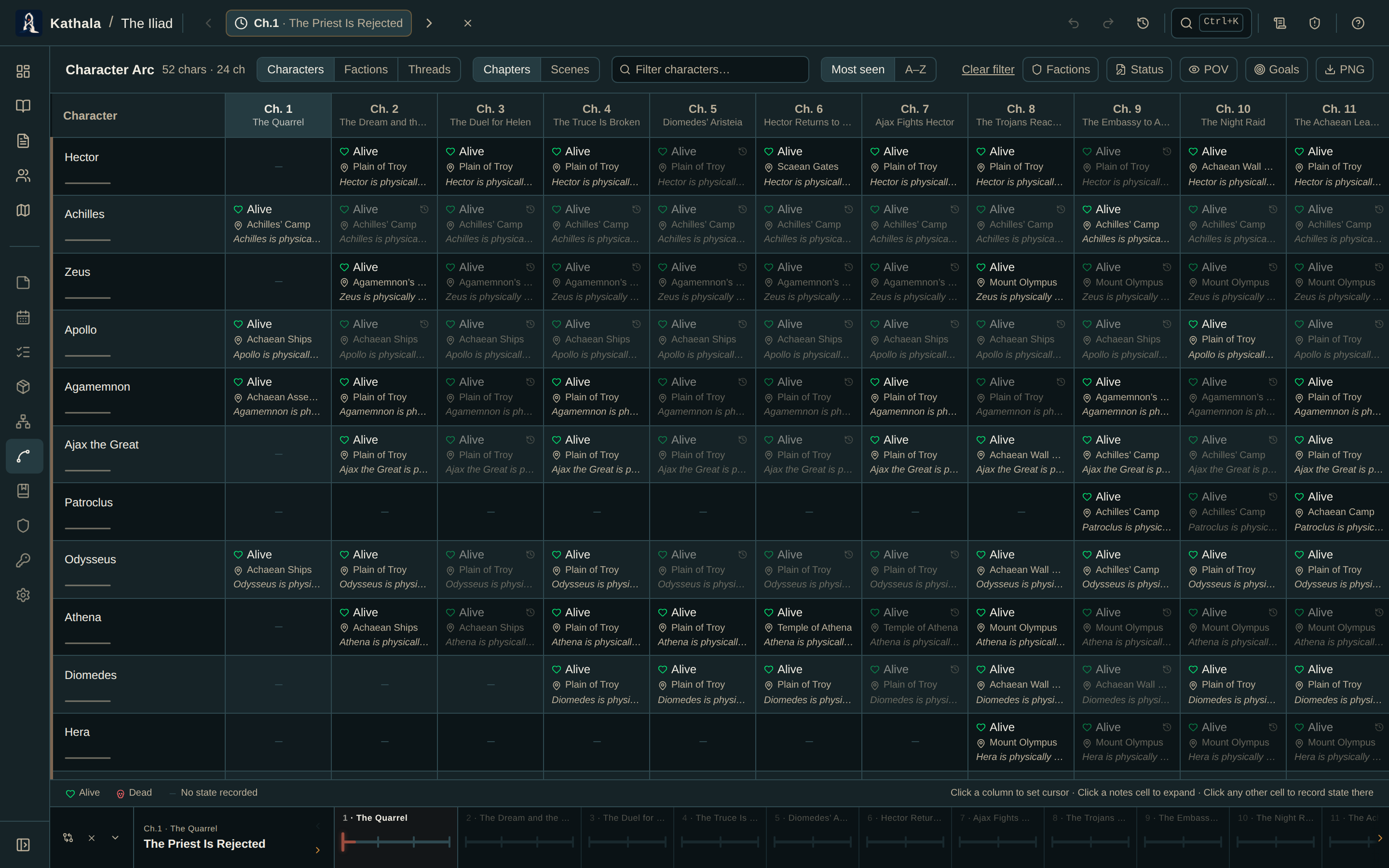Expand the cursor panel down chevron
This screenshot has width=1389, height=868.
(x=115, y=838)
